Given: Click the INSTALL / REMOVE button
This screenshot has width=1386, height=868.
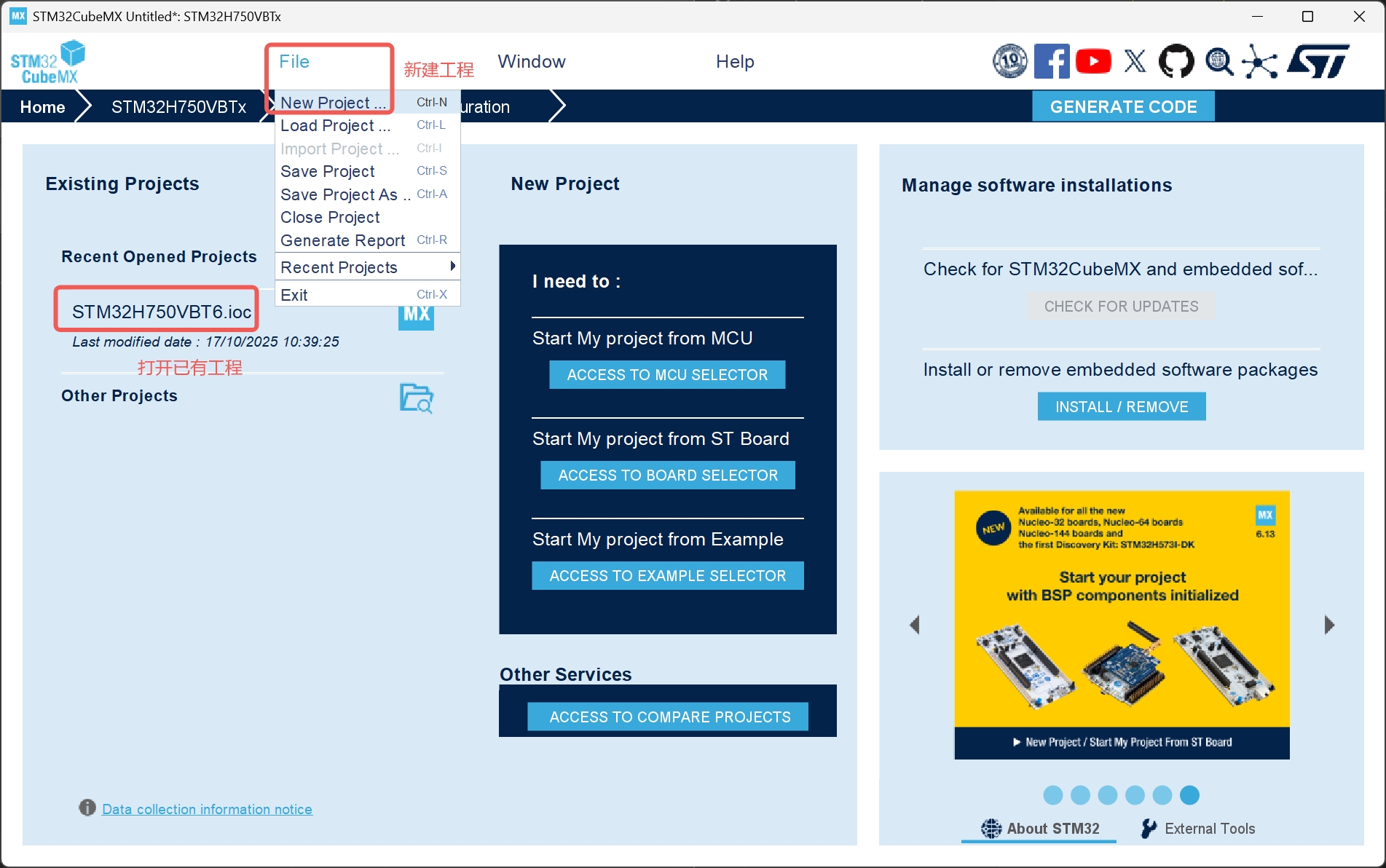Looking at the screenshot, I should 1122,406.
